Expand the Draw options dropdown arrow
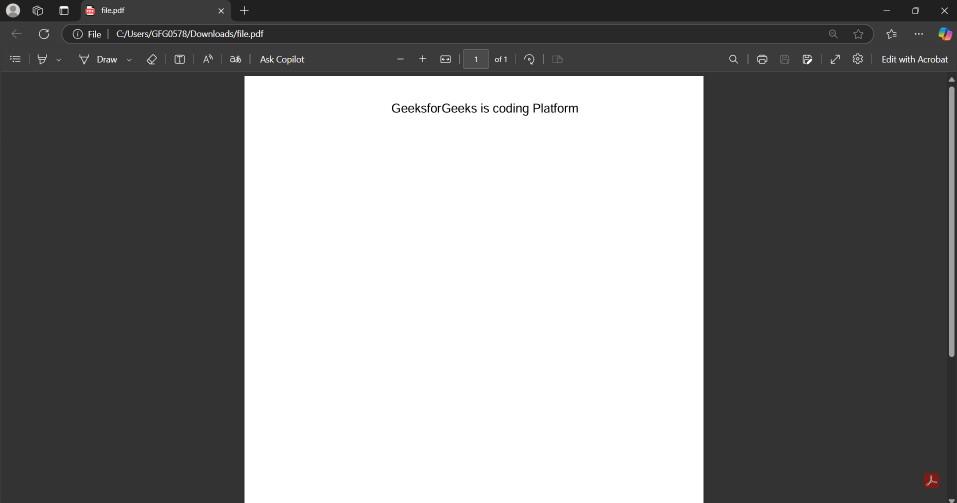 [x=129, y=60]
